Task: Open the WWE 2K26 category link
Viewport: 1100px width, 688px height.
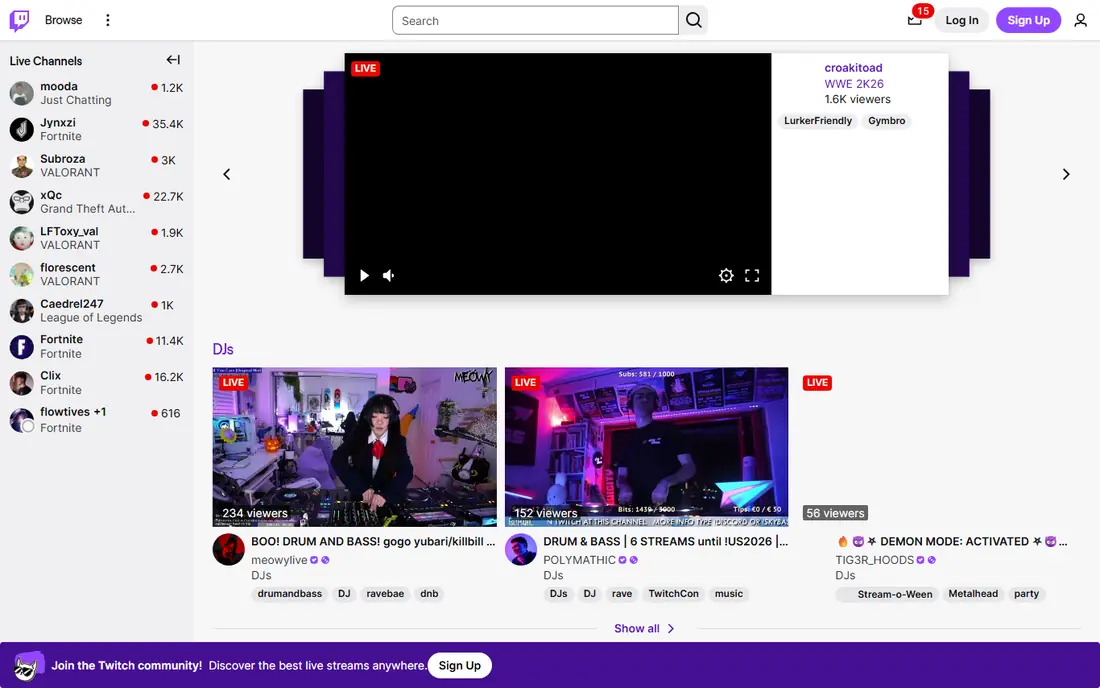Action: coord(854,83)
